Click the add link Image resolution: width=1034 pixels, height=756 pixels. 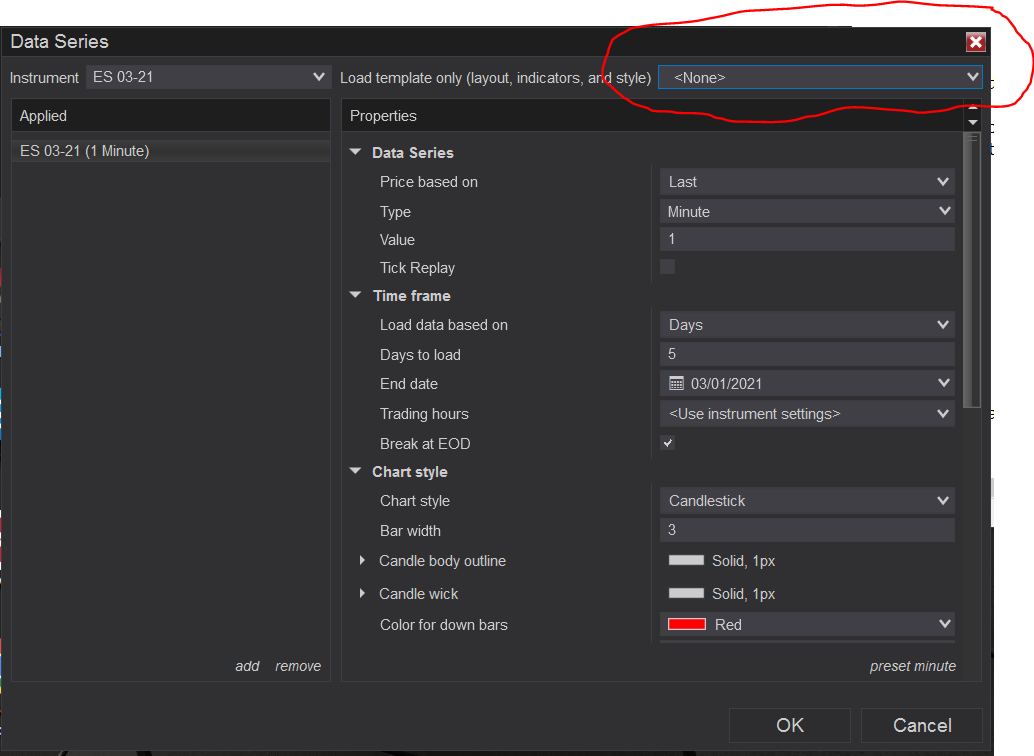247,666
